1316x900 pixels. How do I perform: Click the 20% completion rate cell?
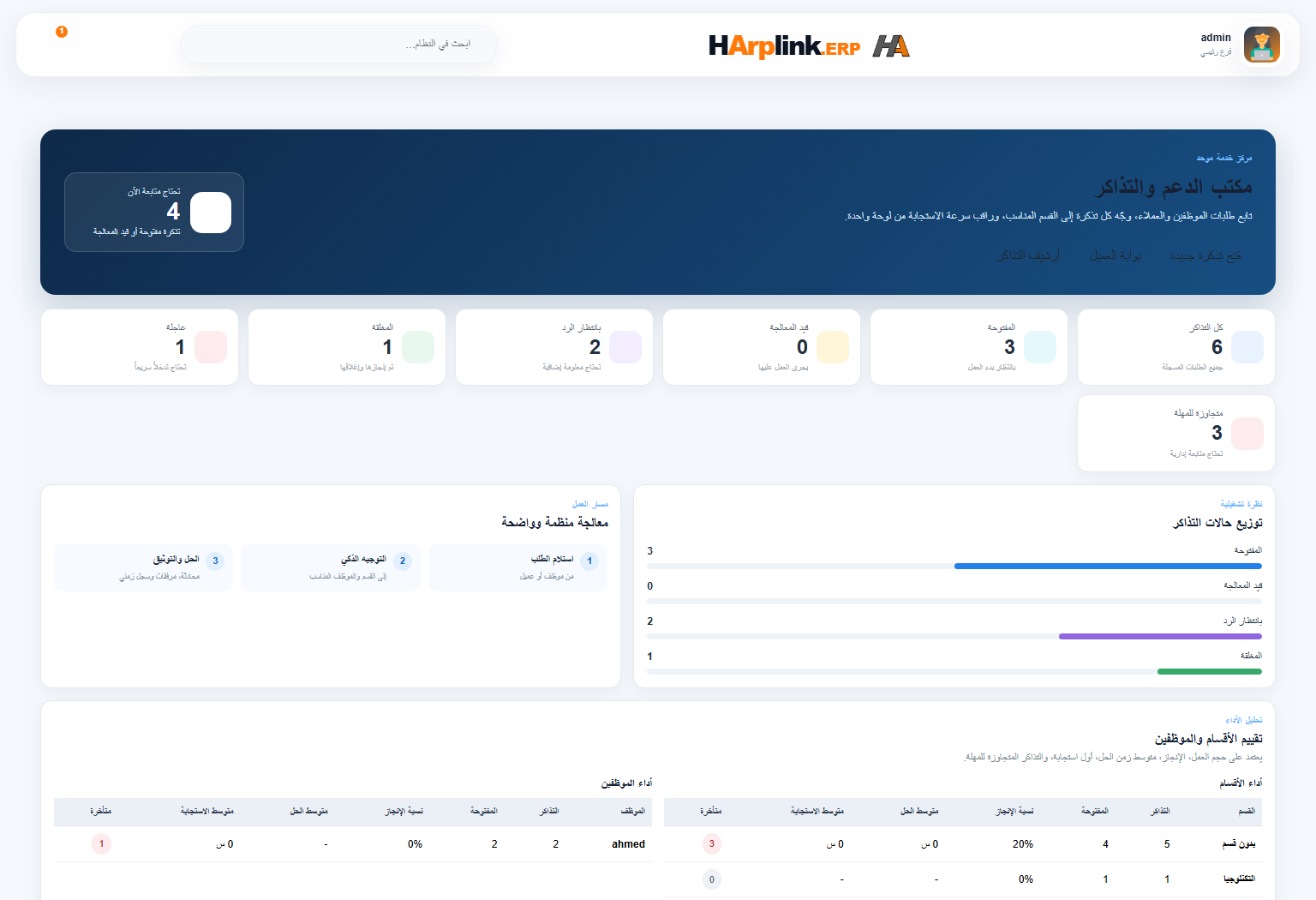click(x=1023, y=844)
